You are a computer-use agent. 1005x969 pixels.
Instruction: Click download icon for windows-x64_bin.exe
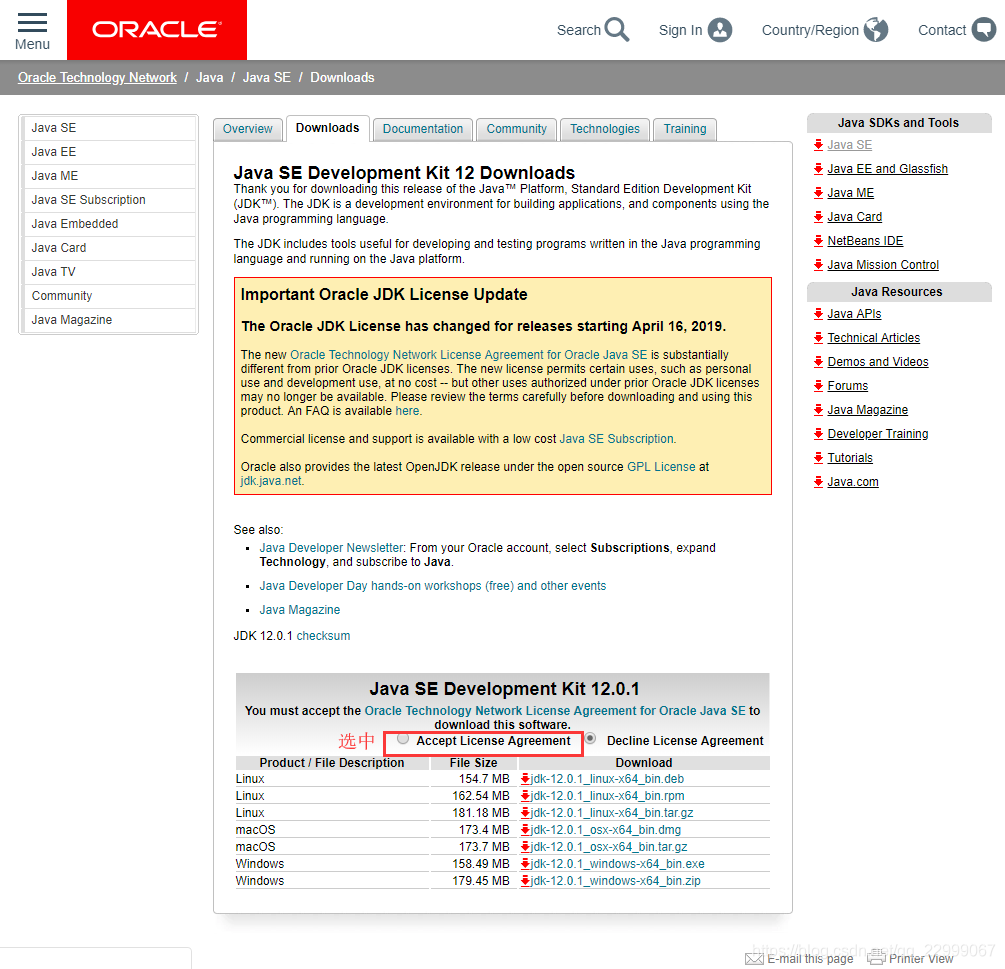525,863
